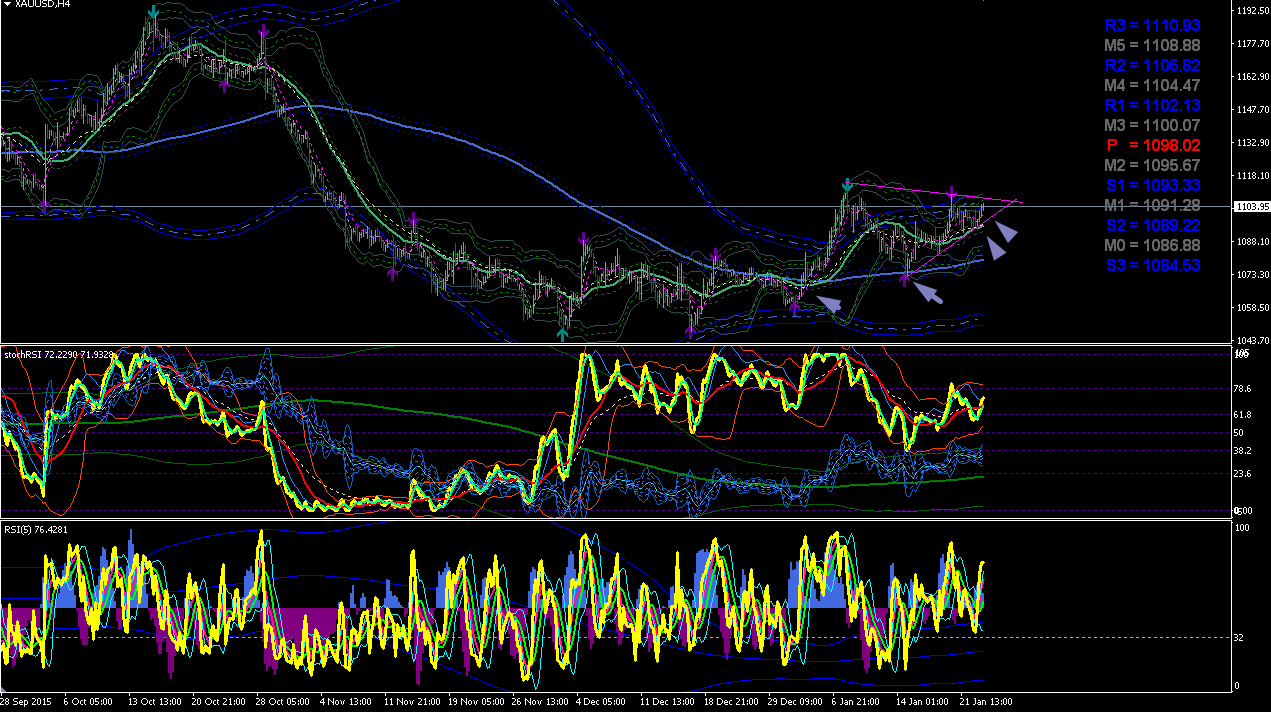
Task: Click the S3 = 1084.53 support label
Action: 1152,265
